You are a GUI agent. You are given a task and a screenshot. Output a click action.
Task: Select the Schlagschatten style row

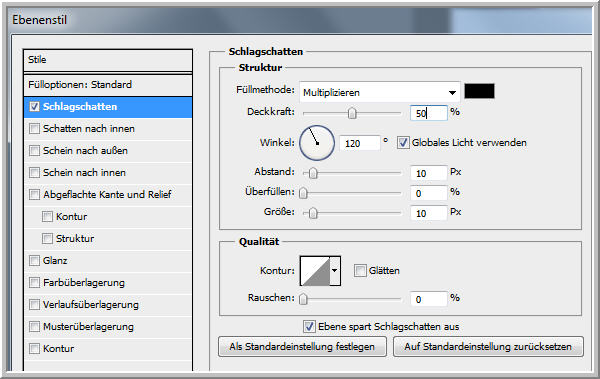108,107
